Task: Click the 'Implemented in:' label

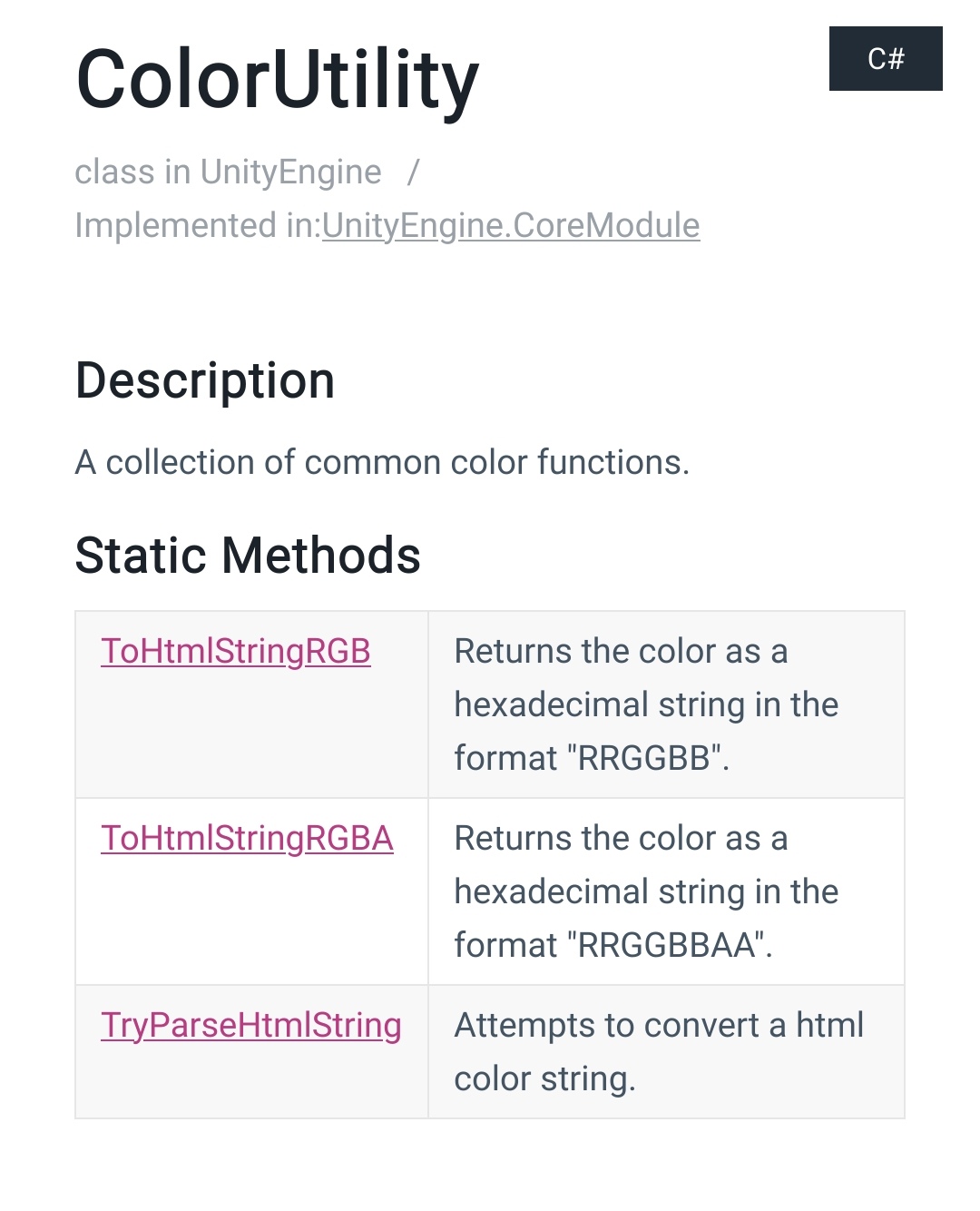Action: 198,225
